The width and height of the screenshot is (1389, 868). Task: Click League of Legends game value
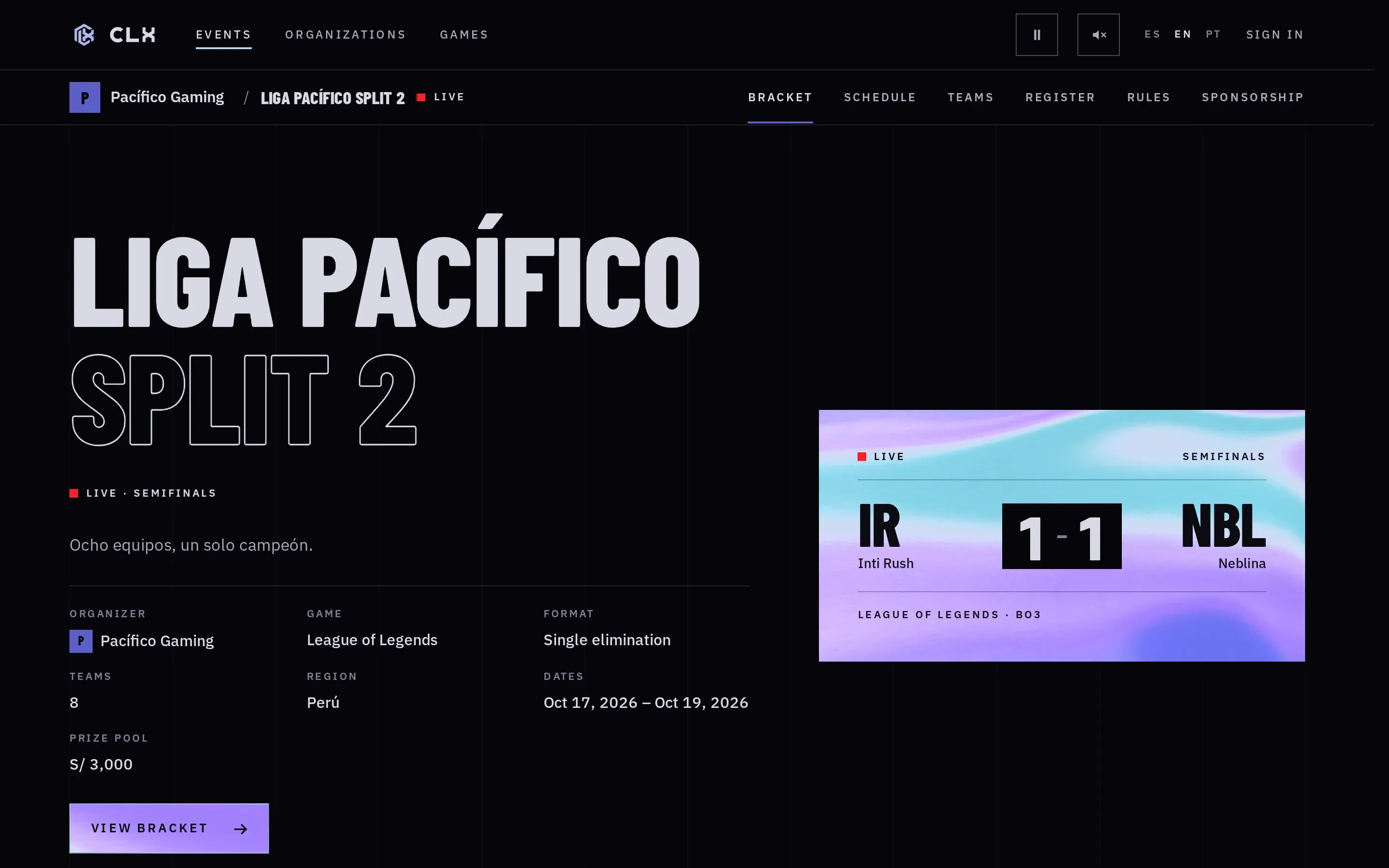[372, 639]
